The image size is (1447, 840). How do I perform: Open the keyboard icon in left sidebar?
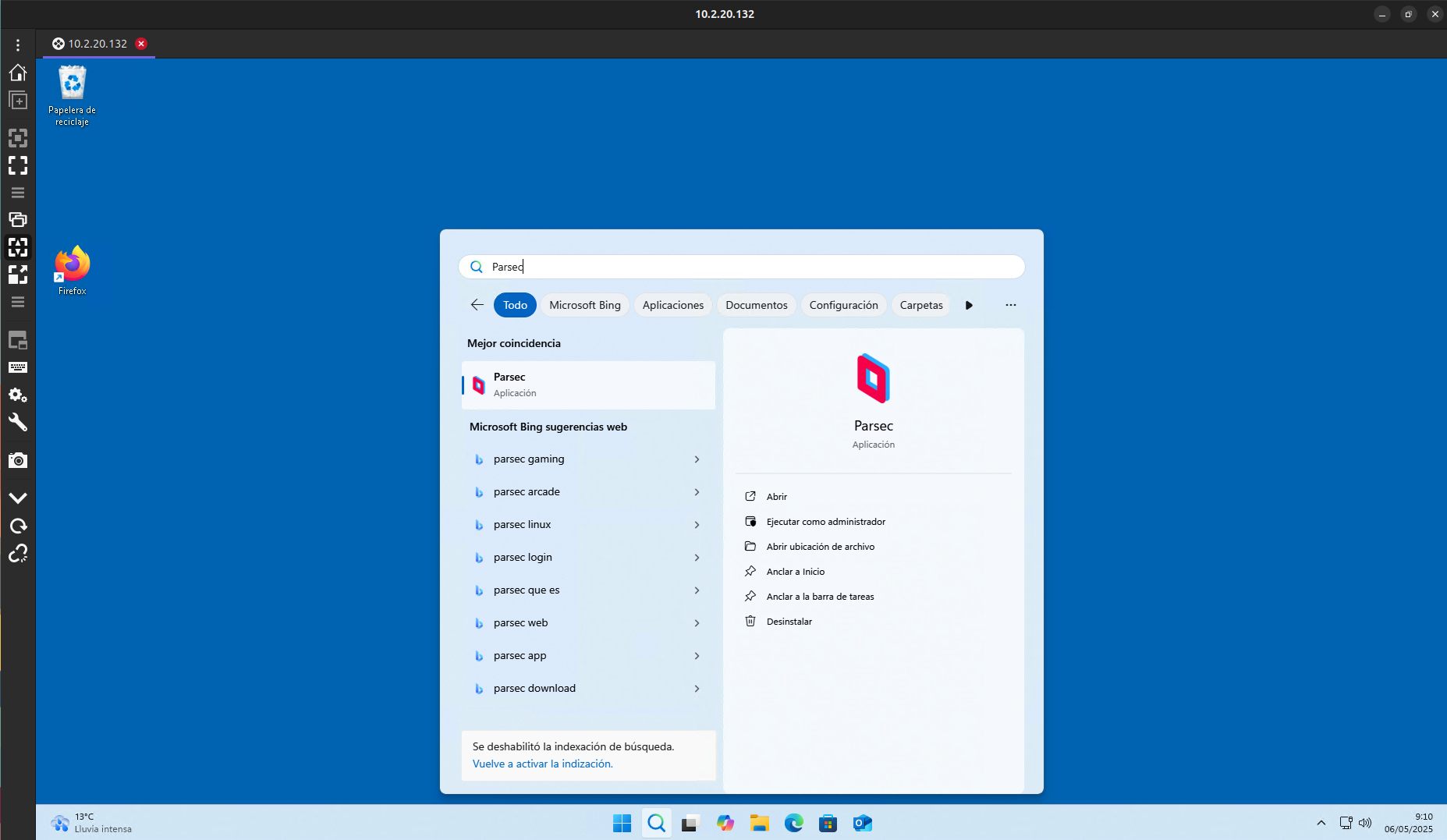(x=18, y=367)
